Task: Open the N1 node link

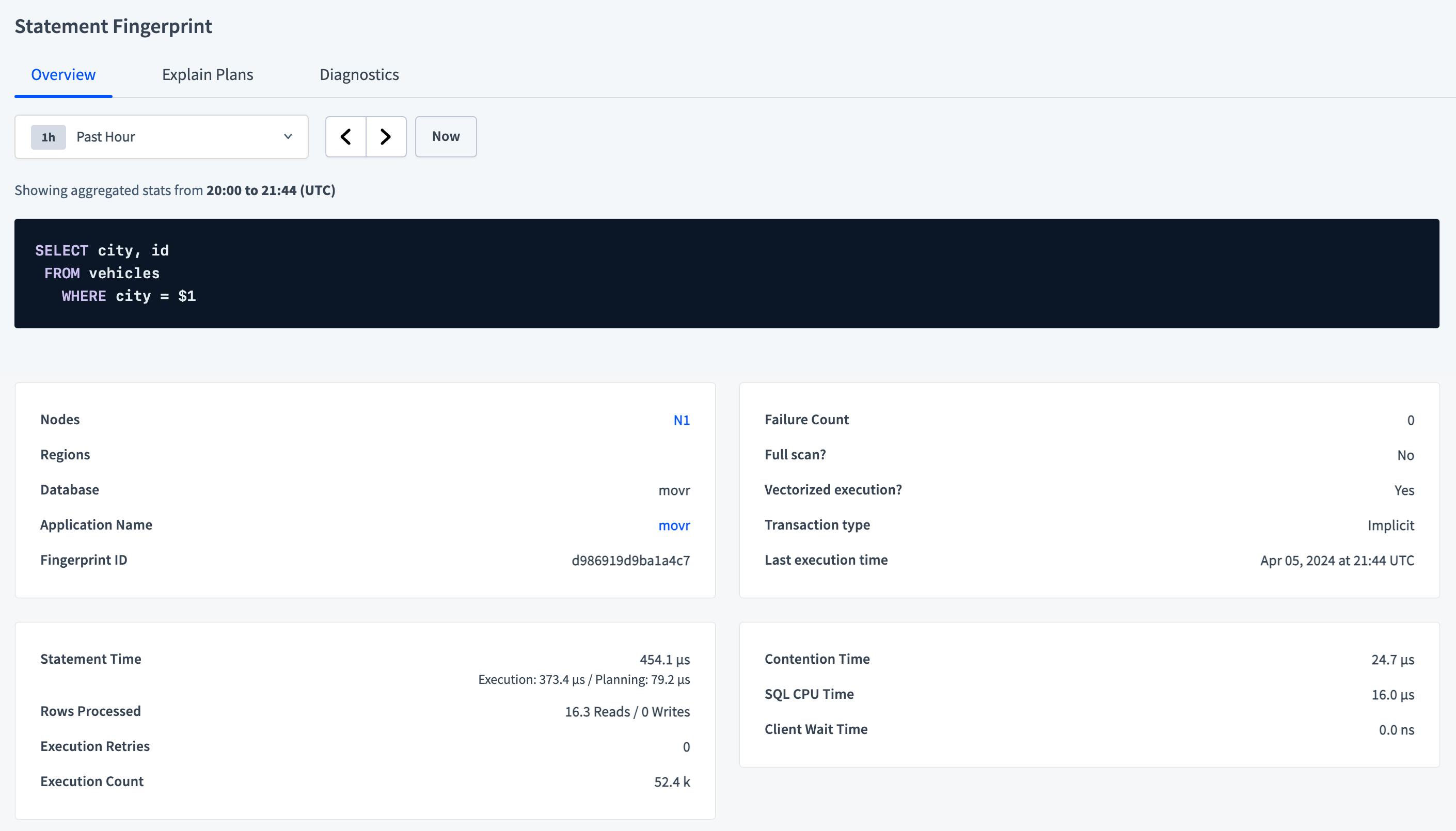Action: tap(682, 420)
